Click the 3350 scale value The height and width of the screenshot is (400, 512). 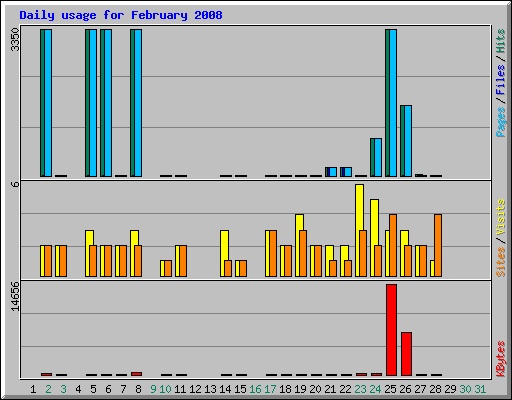pyautogui.click(x=15, y=39)
